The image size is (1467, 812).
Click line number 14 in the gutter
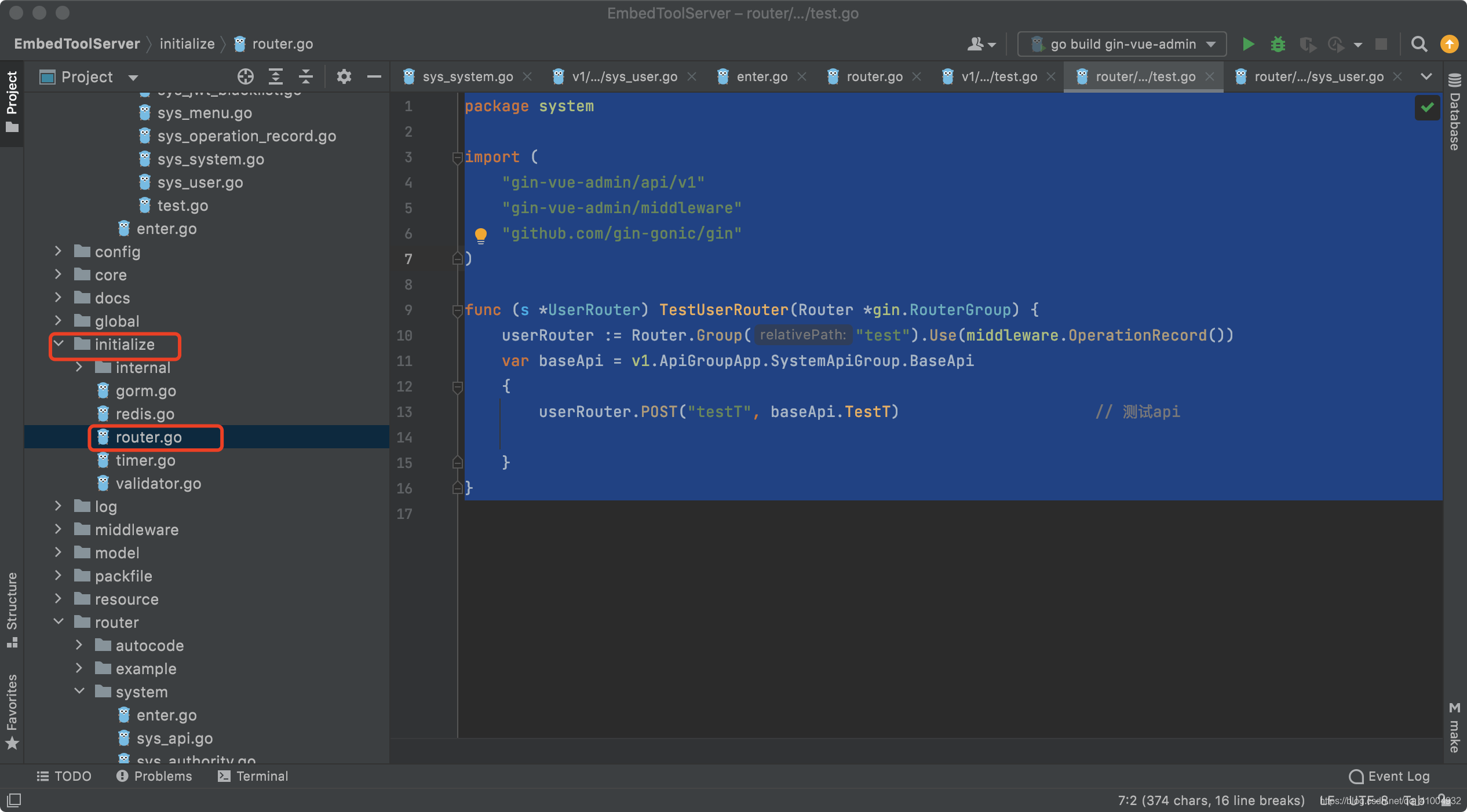(405, 437)
